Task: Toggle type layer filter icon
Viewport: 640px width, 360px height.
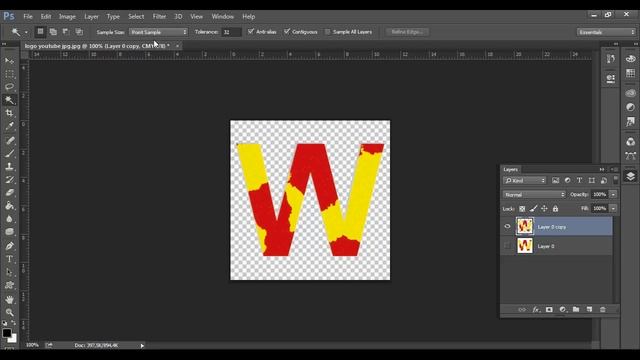Action: point(579,180)
